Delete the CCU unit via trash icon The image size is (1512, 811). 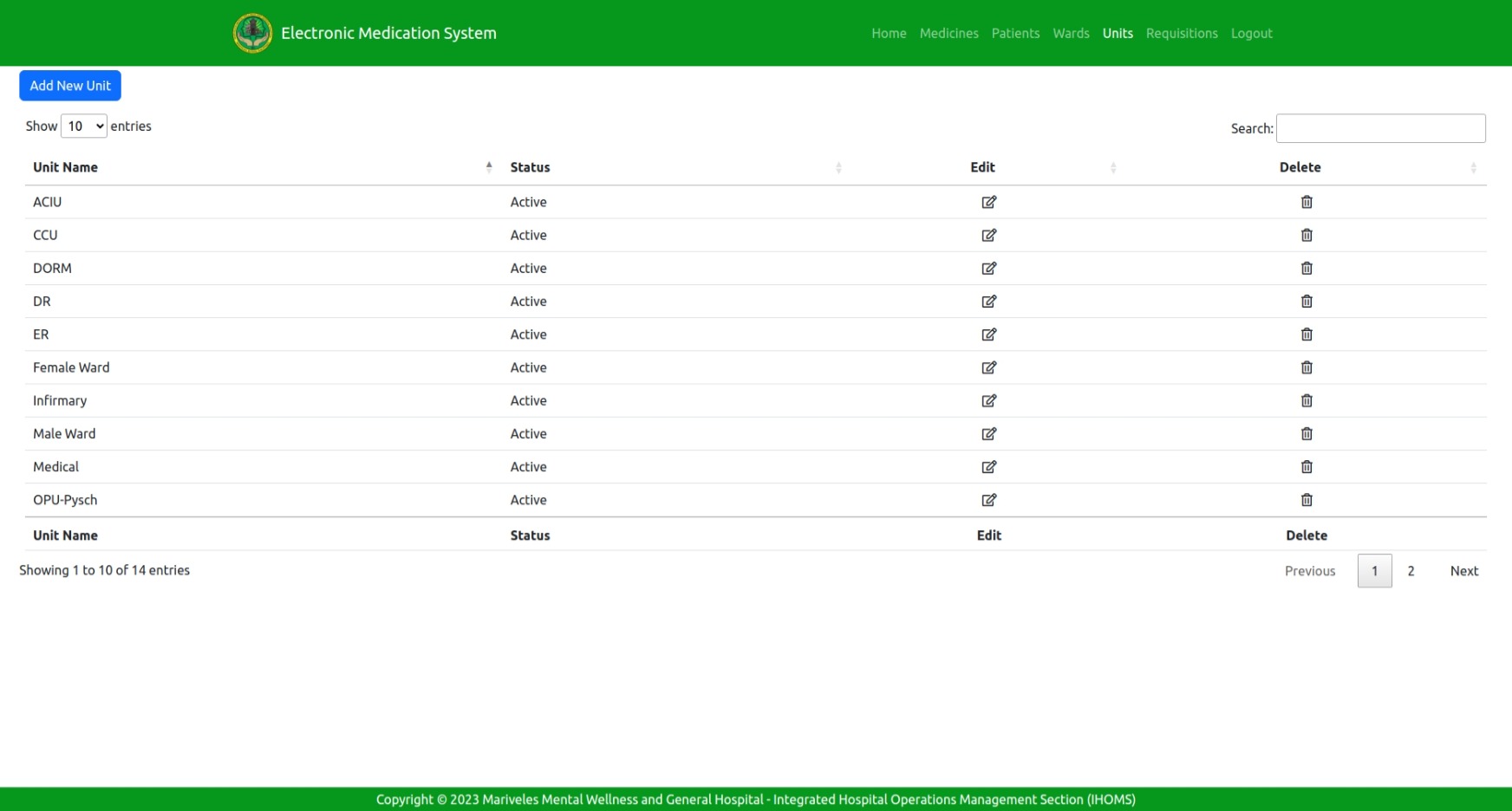(1307, 235)
